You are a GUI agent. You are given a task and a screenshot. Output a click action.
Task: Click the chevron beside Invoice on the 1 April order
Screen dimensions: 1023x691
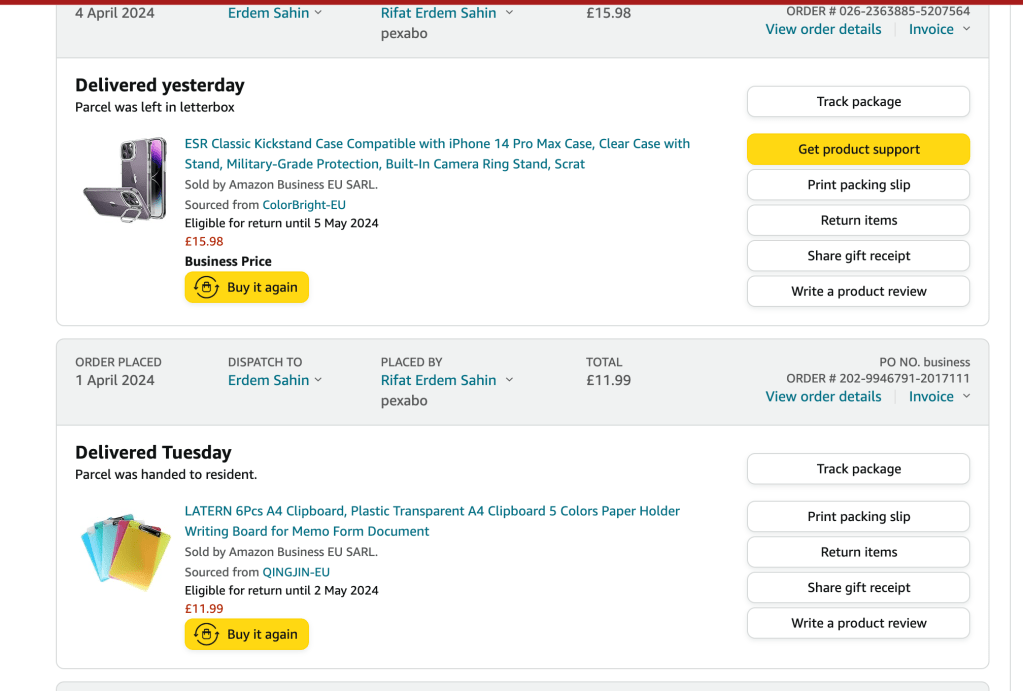coord(966,397)
